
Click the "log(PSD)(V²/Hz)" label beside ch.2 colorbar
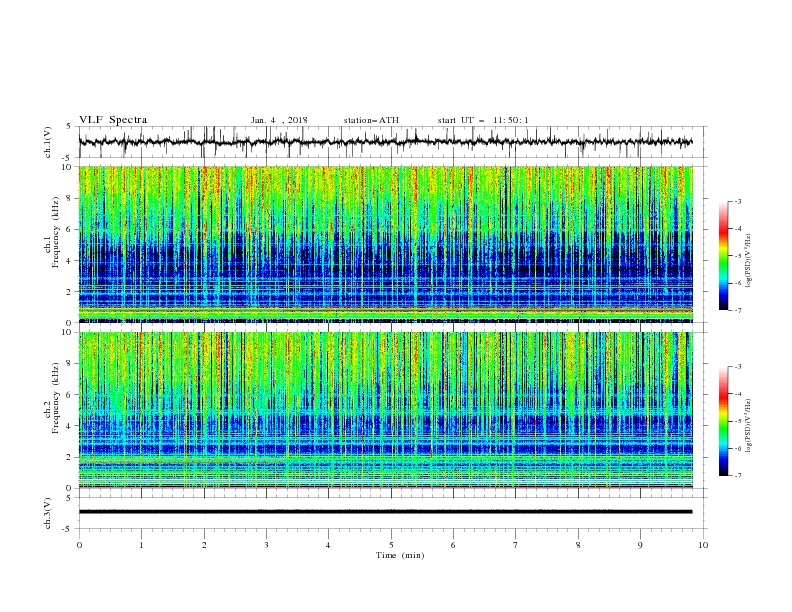point(748,426)
